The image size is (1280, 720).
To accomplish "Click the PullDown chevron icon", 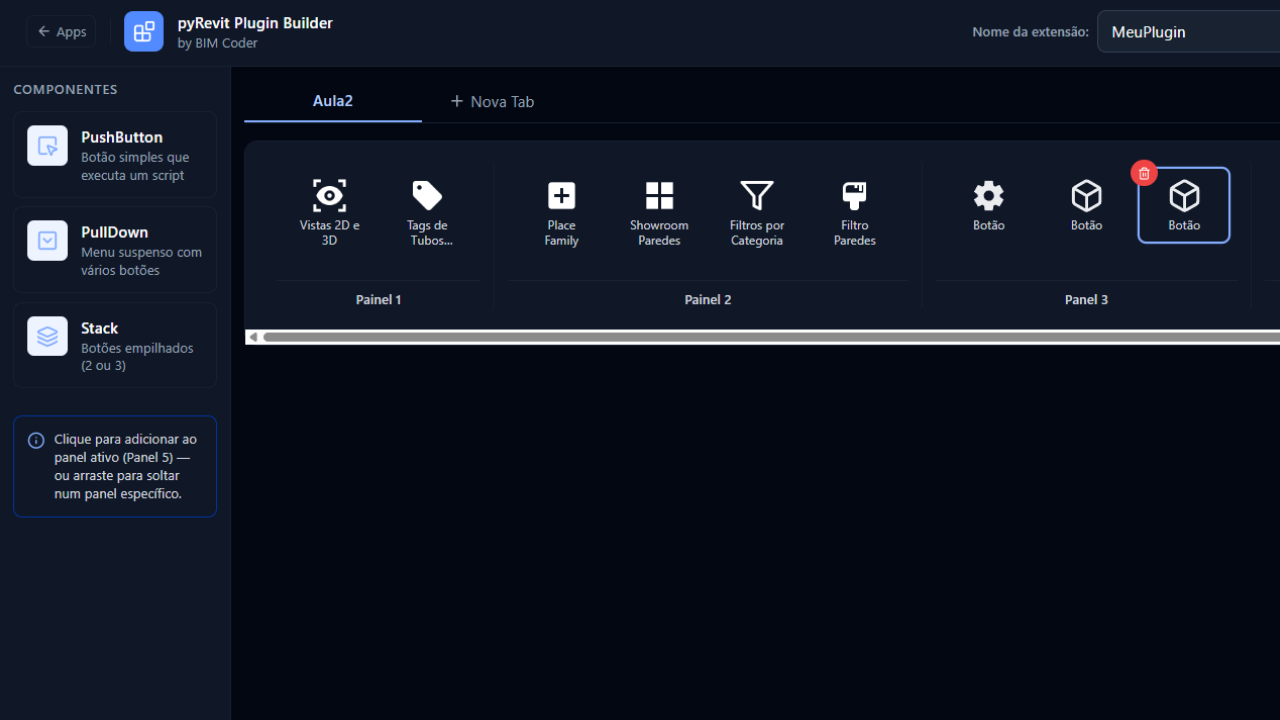I will pyautogui.click(x=48, y=241).
